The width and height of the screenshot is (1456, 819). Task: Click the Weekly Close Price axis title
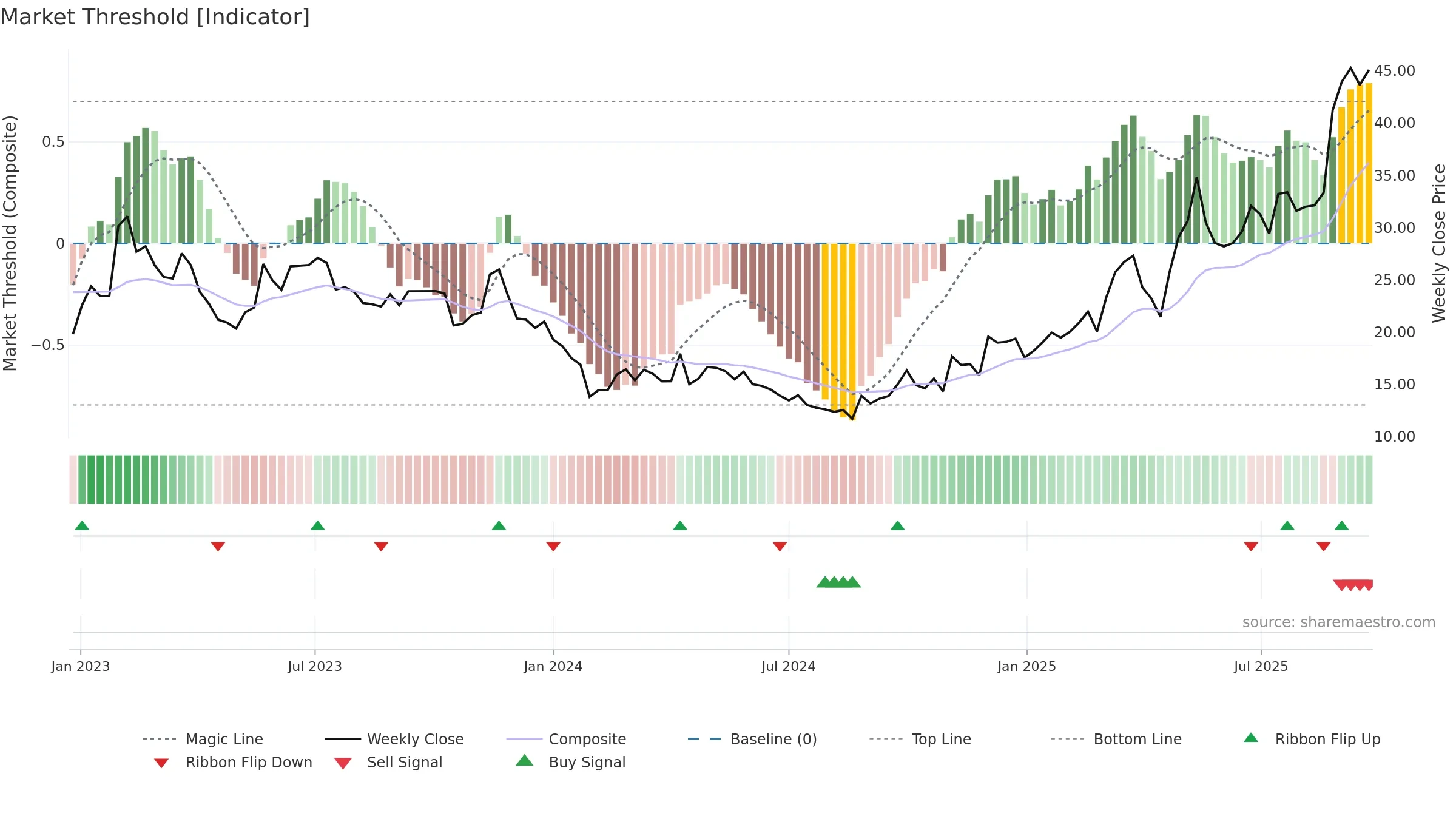pyautogui.click(x=1439, y=243)
